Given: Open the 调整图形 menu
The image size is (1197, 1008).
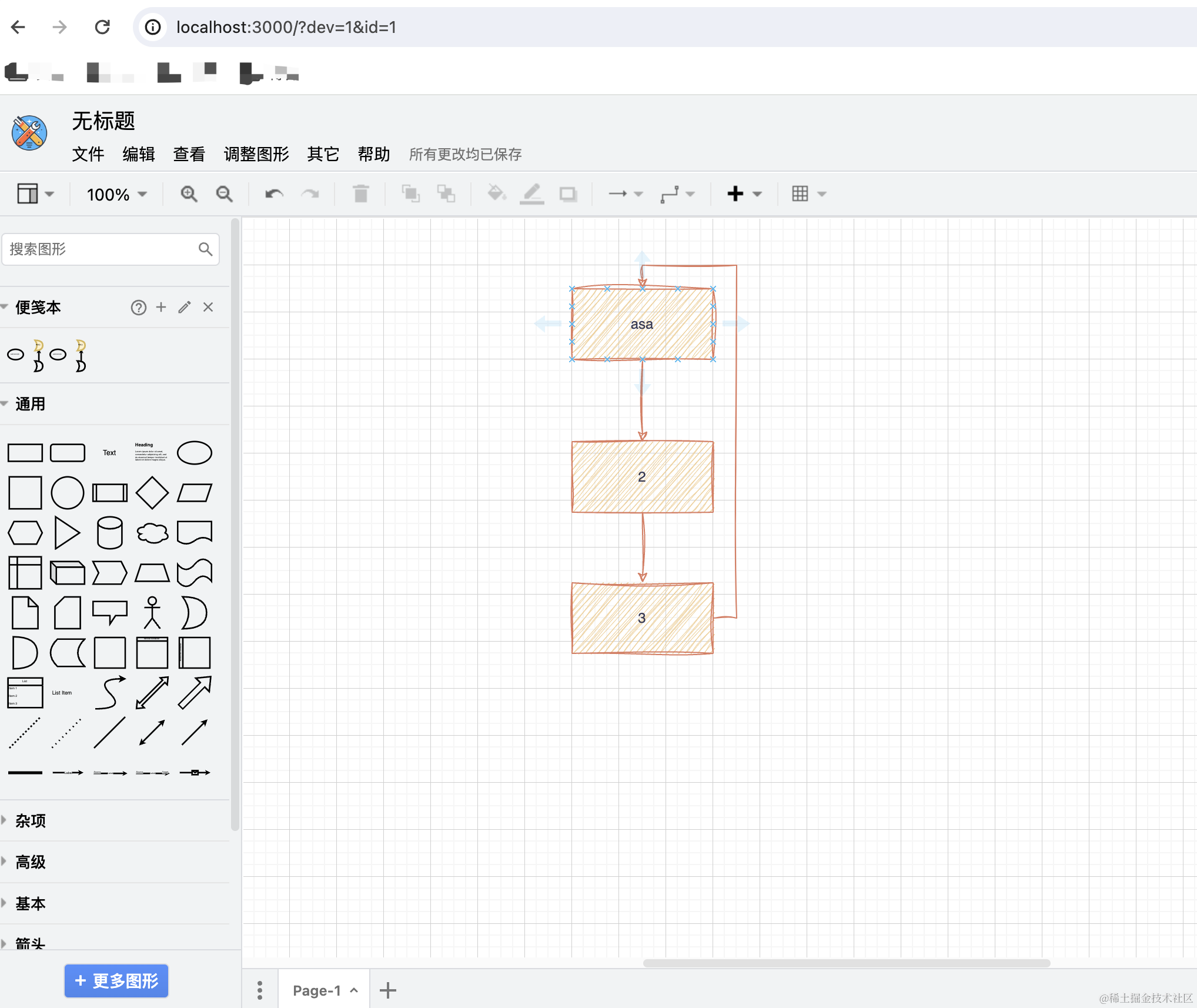Looking at the screenshot, I should [256, 154].
